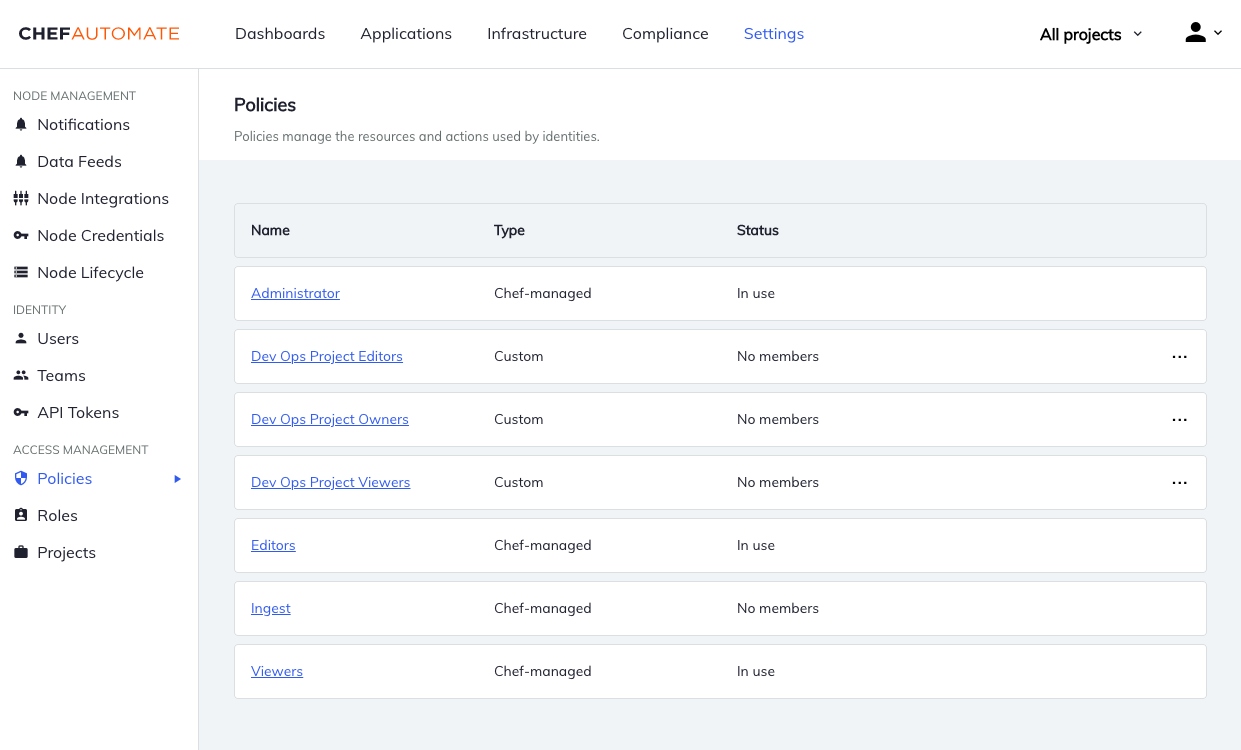Expand the All projects dropdown
Viewport: 1241px width, 750px height.
click(x=1089, y=33)
